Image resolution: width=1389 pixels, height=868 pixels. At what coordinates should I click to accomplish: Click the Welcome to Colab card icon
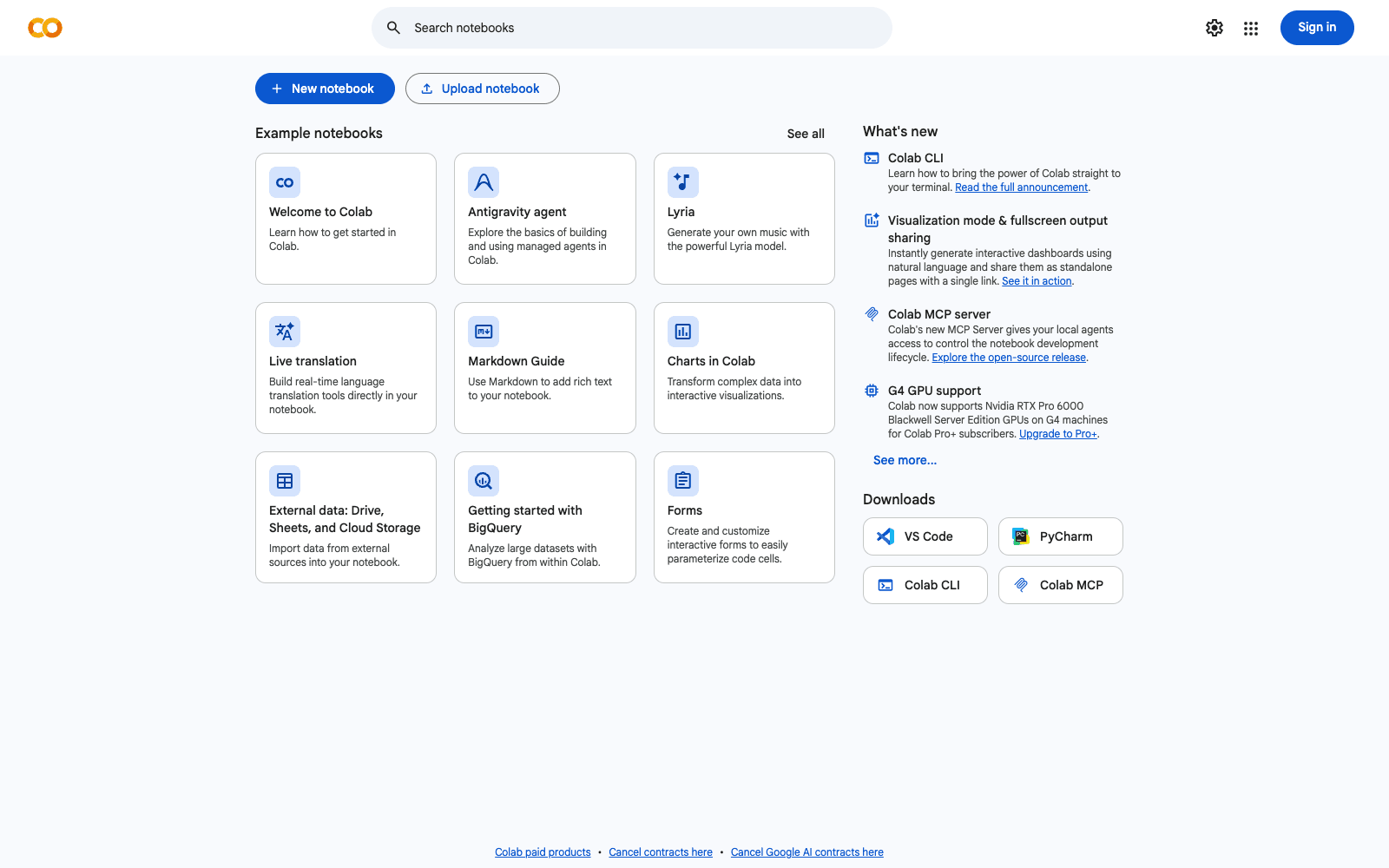click(x=285, y=182)
